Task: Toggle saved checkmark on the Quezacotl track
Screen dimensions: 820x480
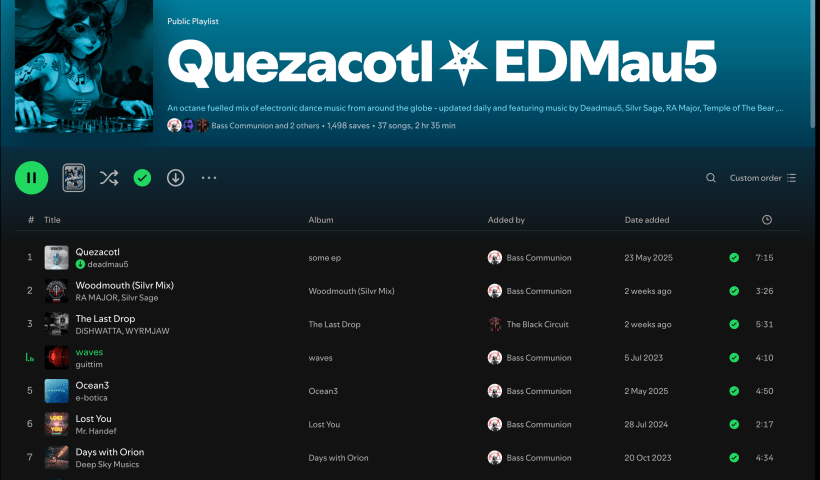Action: 734,258
